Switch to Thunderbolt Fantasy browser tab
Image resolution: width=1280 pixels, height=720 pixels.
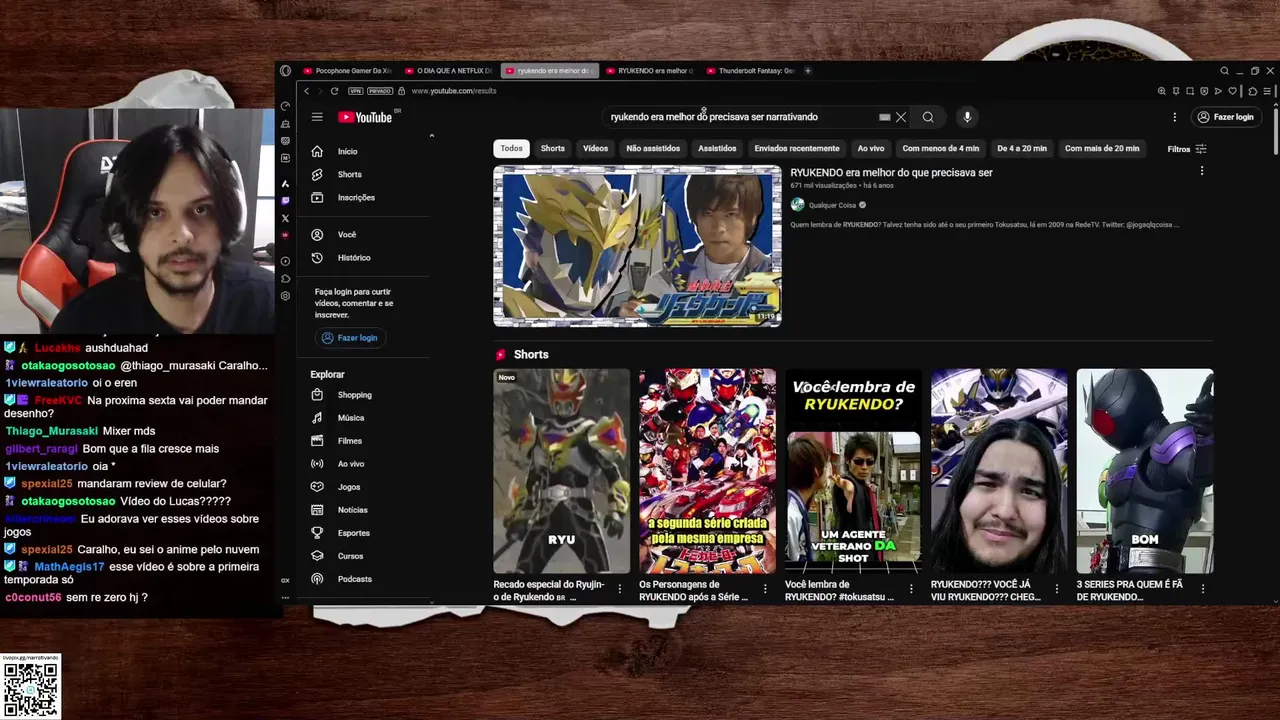pos(750,71)
